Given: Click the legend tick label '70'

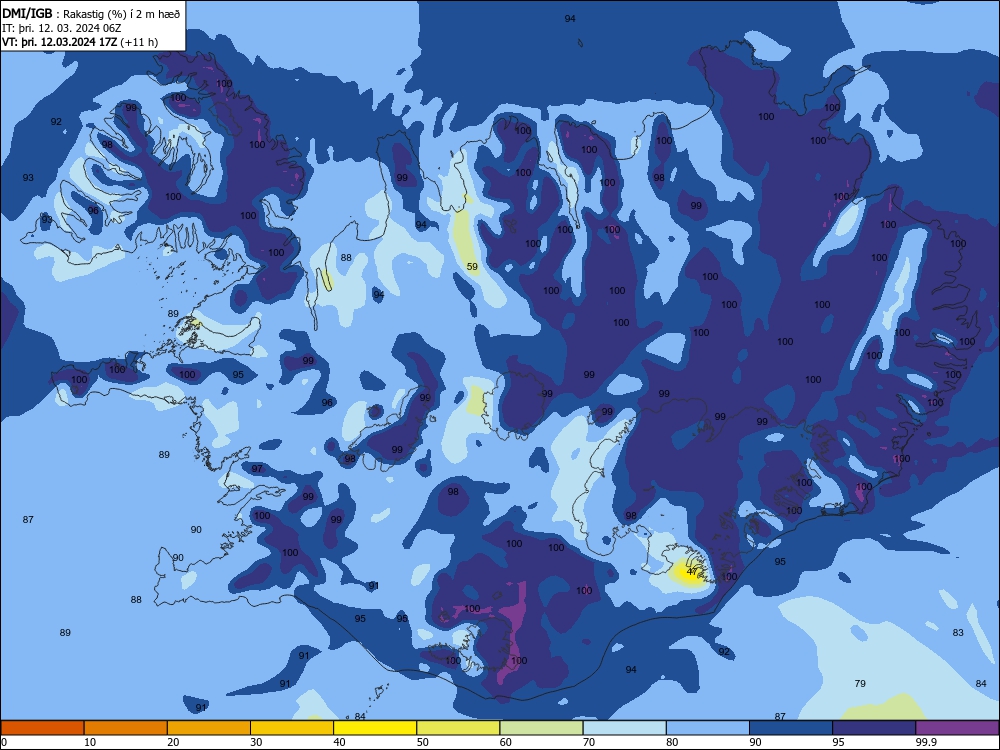Looking at the screenshot, I should 589,742.
